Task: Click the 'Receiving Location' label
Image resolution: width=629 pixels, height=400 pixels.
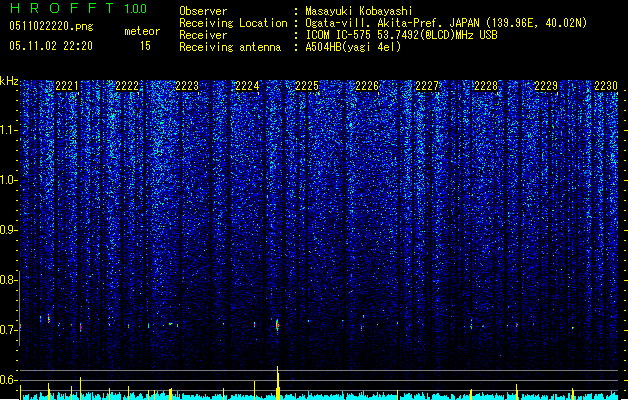Action: 233,23
